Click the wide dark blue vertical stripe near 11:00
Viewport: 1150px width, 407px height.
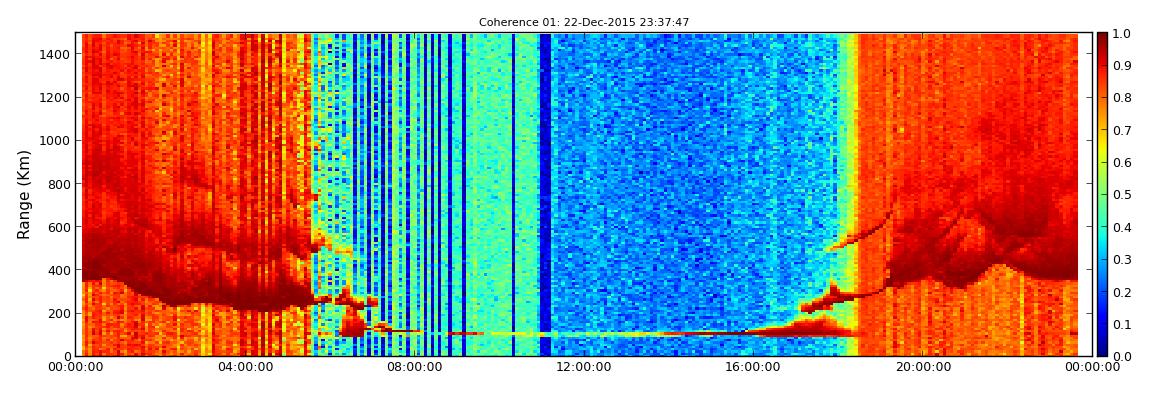pyautogui.click(x=545, y=194)
